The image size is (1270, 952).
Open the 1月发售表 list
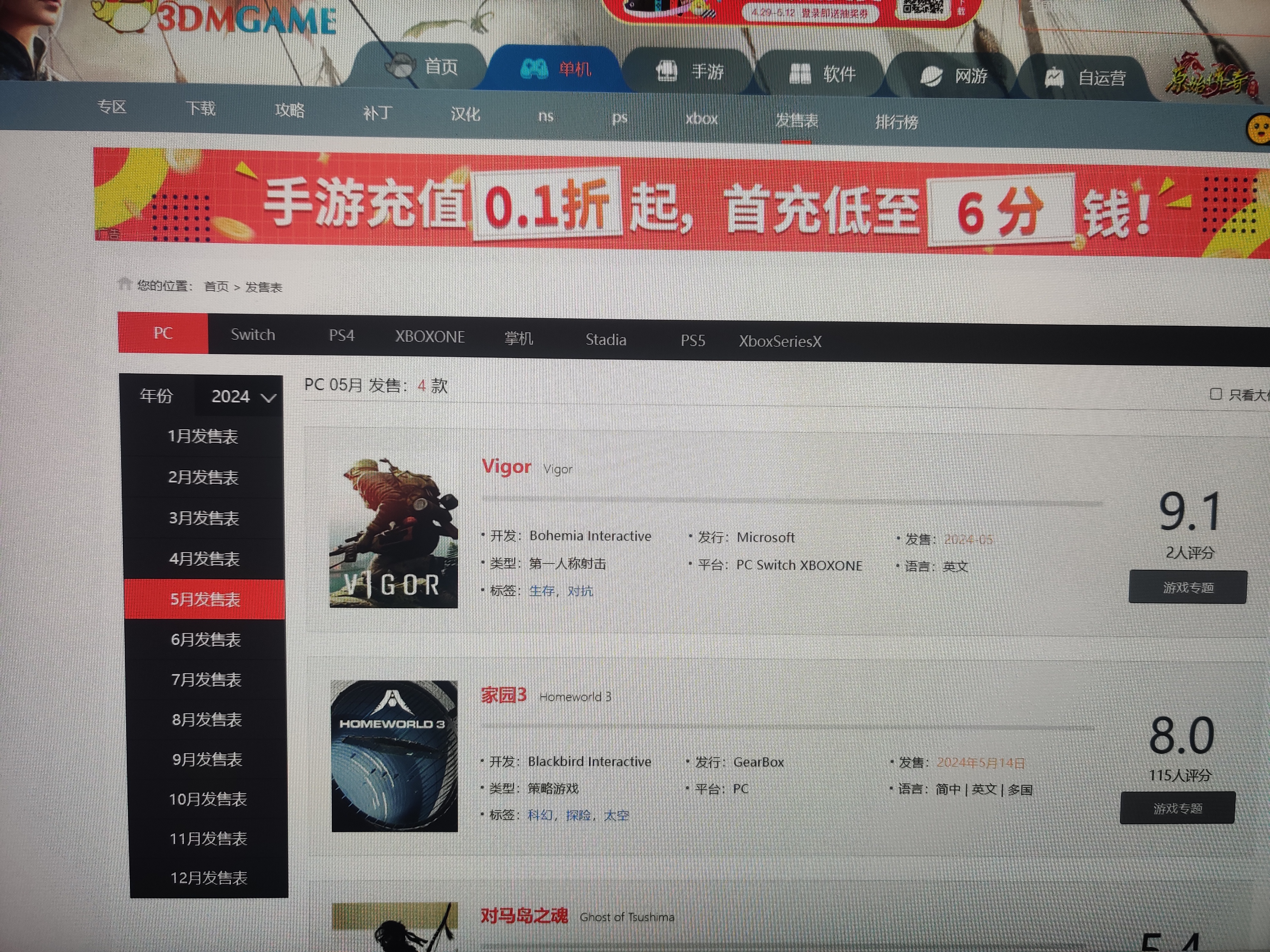pos(203,436)
